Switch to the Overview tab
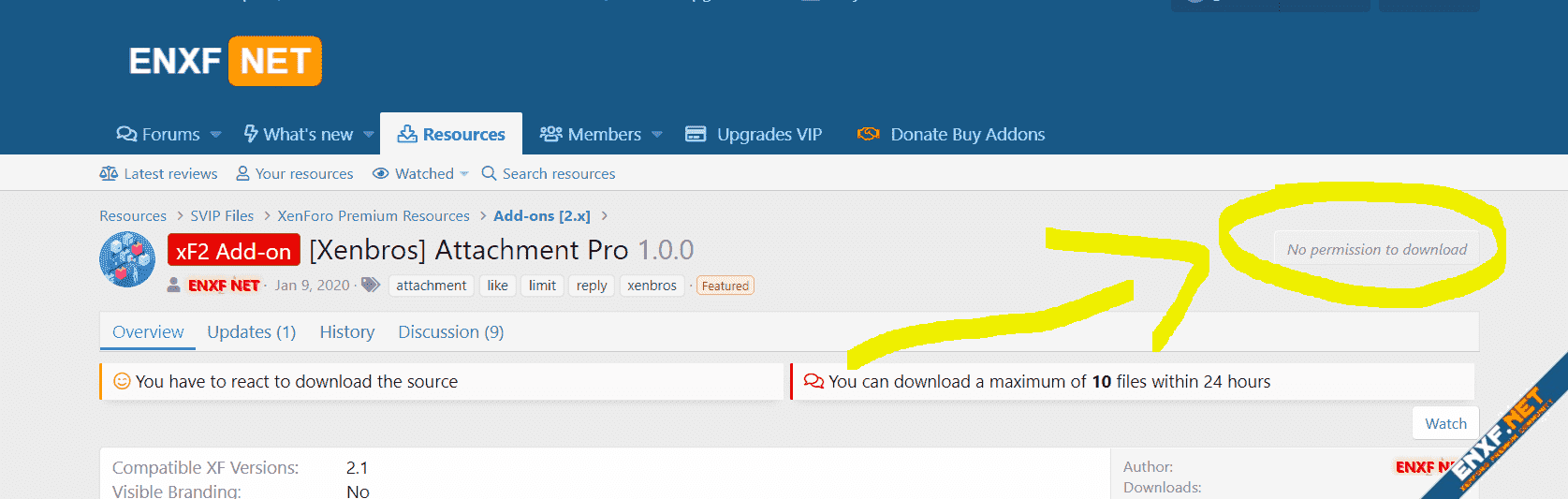Viewport: 1568px width, 499px height. (x=148, y=331)
